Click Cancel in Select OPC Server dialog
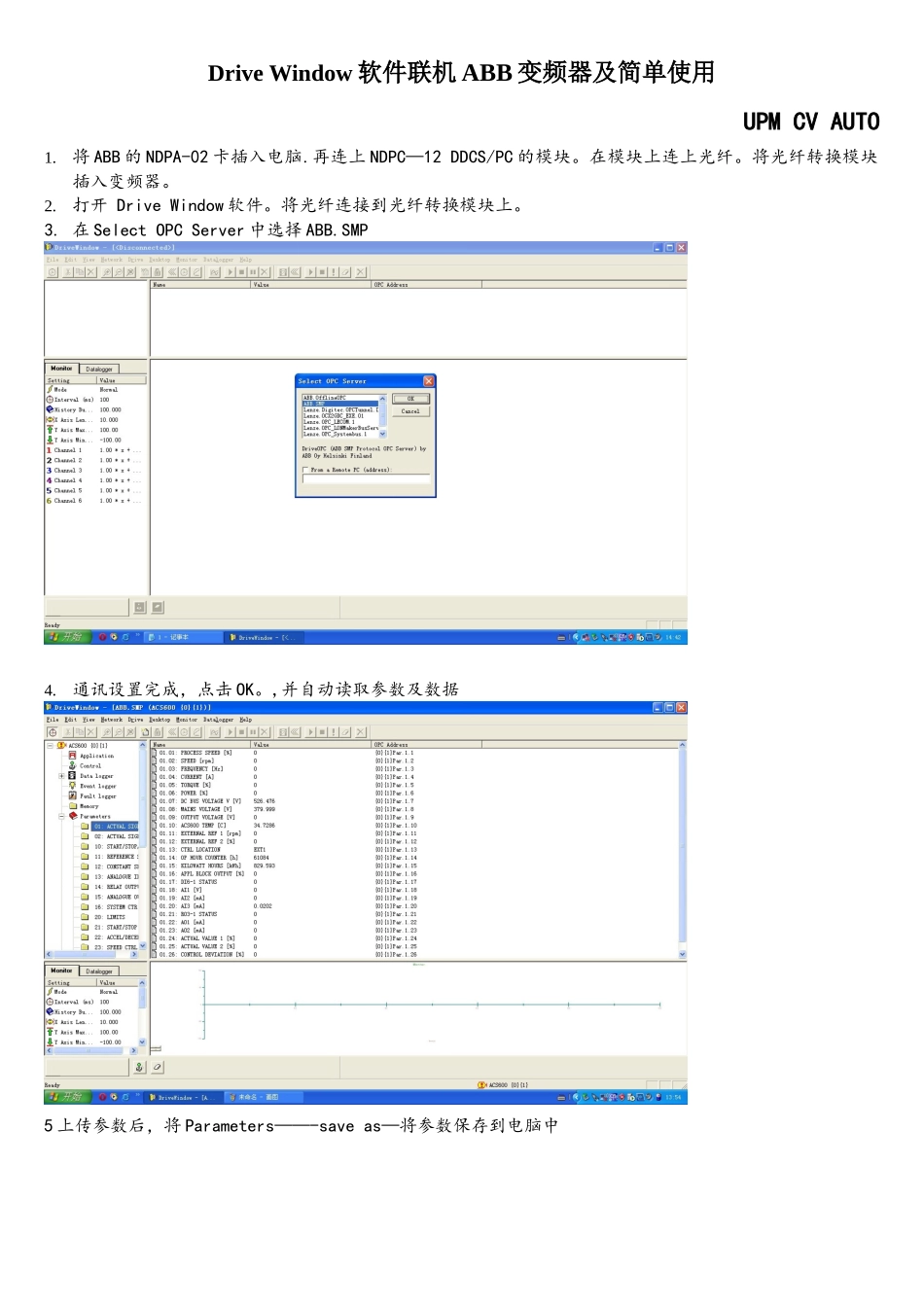The height and width of the screenshot is (1307, 924). pos(410,411)
